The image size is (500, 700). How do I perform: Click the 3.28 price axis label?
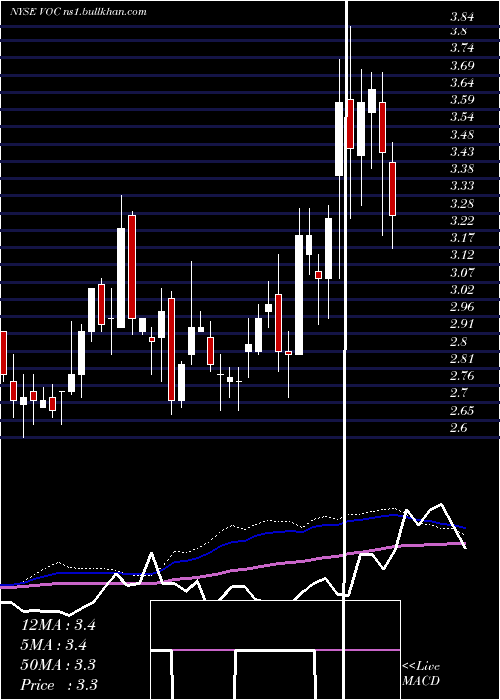click(x=462, y=204)
